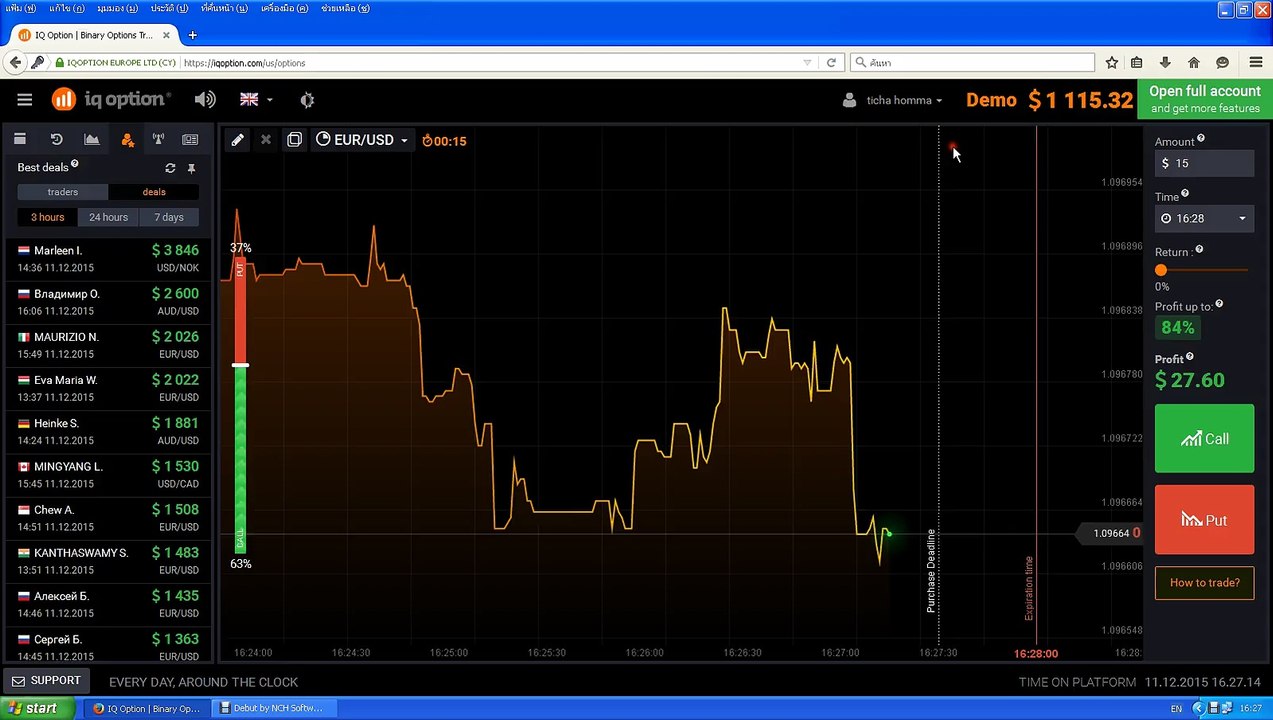Open the Best deals help question mark
This screenshot has width=1273, height=720.
click(75, 165)
